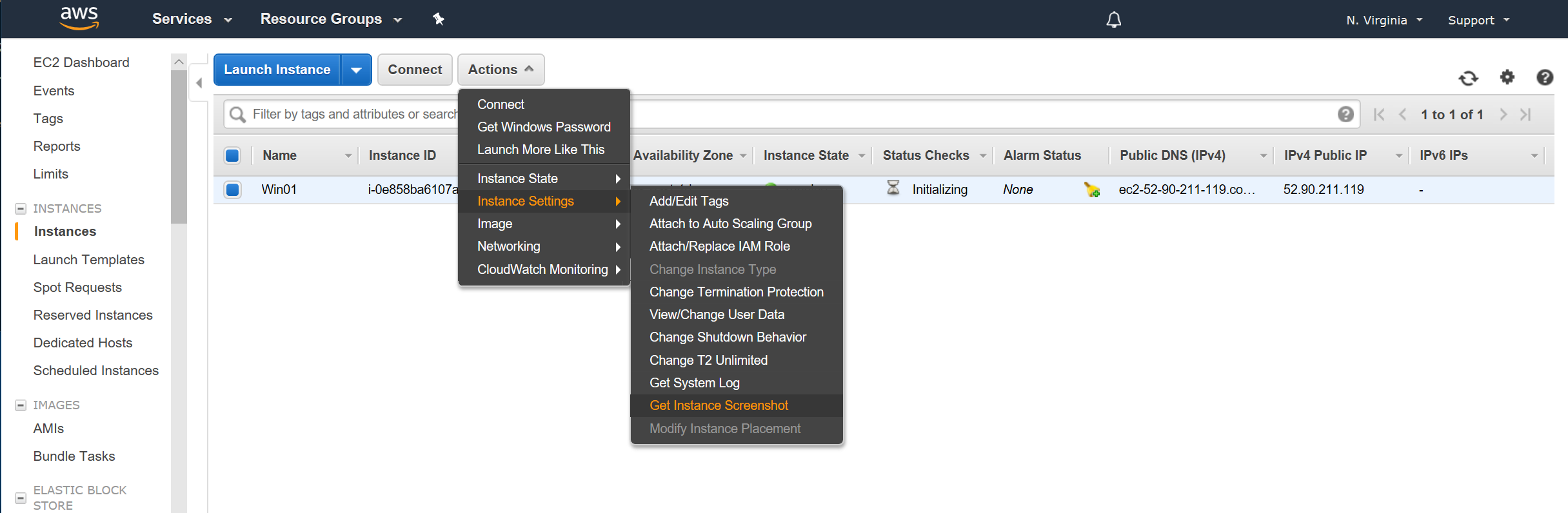This screenshot has height=513, width=1568.
Task: Open Bundle Tasks in sidebar
Action: (74, 456)
